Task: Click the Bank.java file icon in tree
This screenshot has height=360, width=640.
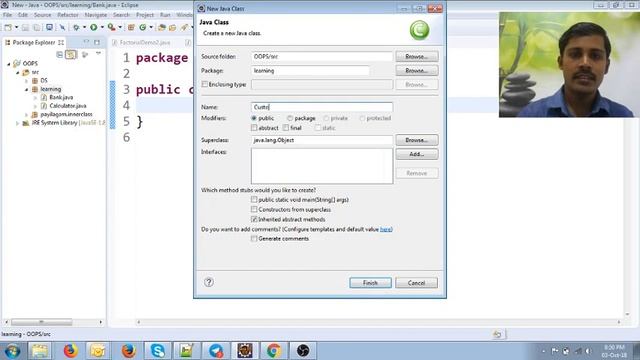Action: click(44, 97)
